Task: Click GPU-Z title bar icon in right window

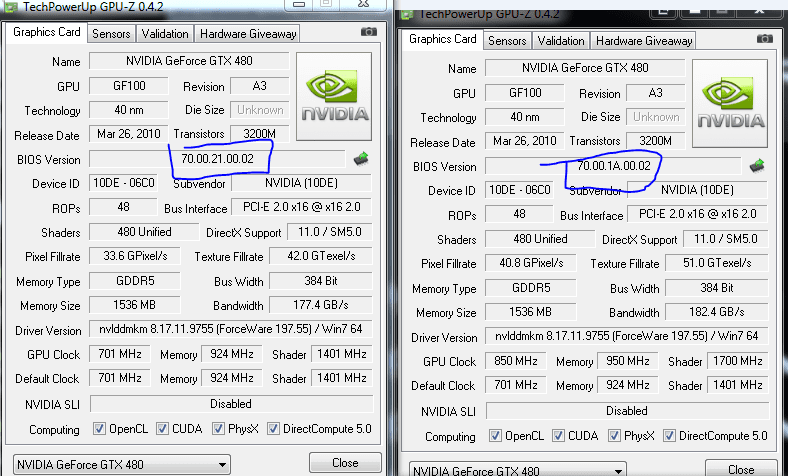Action: tap(406, 15)
